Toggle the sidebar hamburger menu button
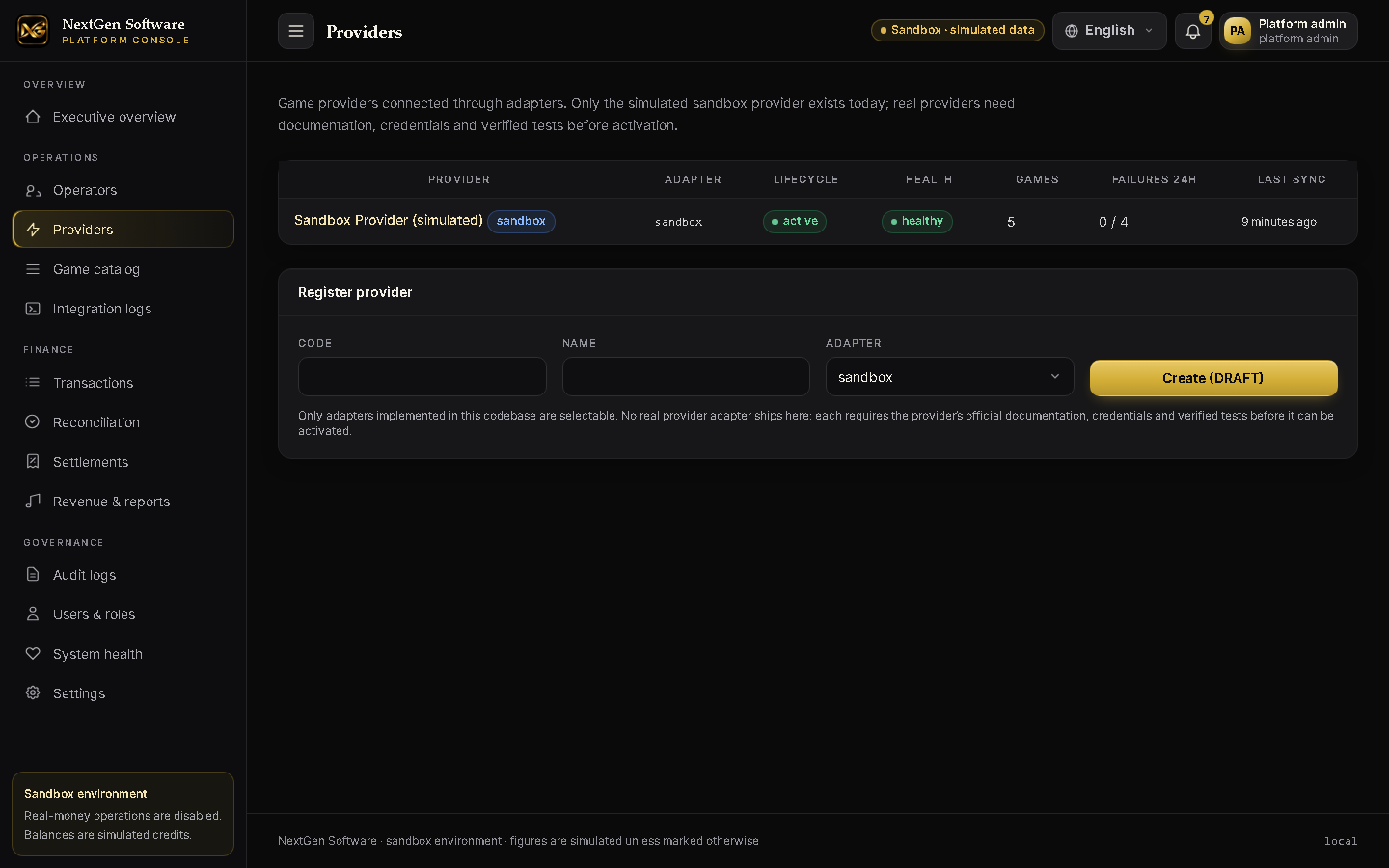 click(x=296, y=31)
